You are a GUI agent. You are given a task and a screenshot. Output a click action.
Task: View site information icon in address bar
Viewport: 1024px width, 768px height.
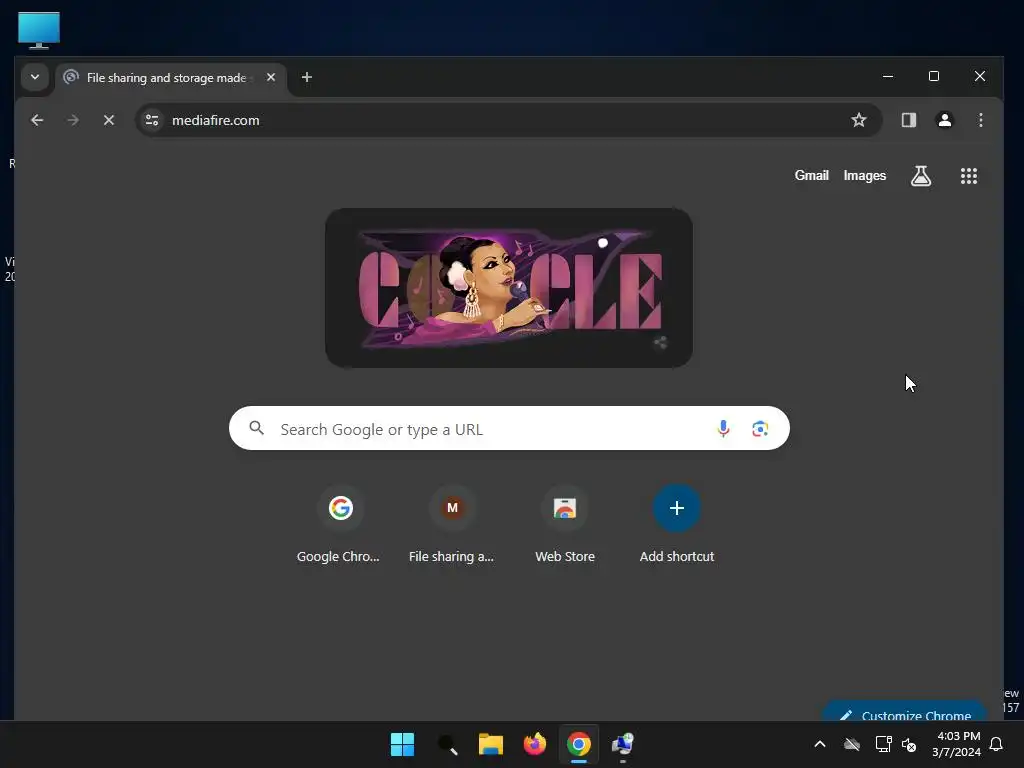(152, 120)
